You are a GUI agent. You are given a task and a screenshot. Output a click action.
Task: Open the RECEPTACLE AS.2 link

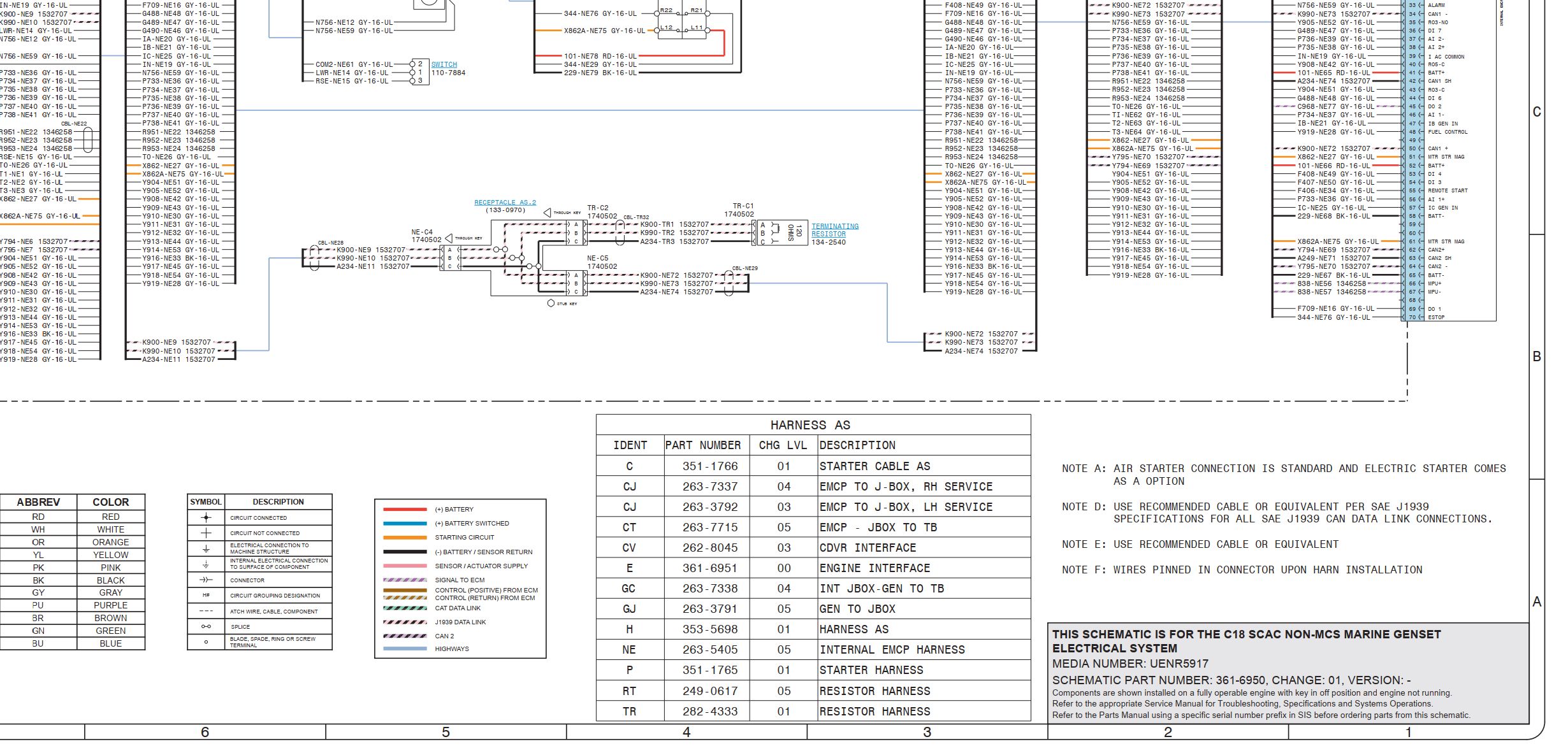click(505, 203)
